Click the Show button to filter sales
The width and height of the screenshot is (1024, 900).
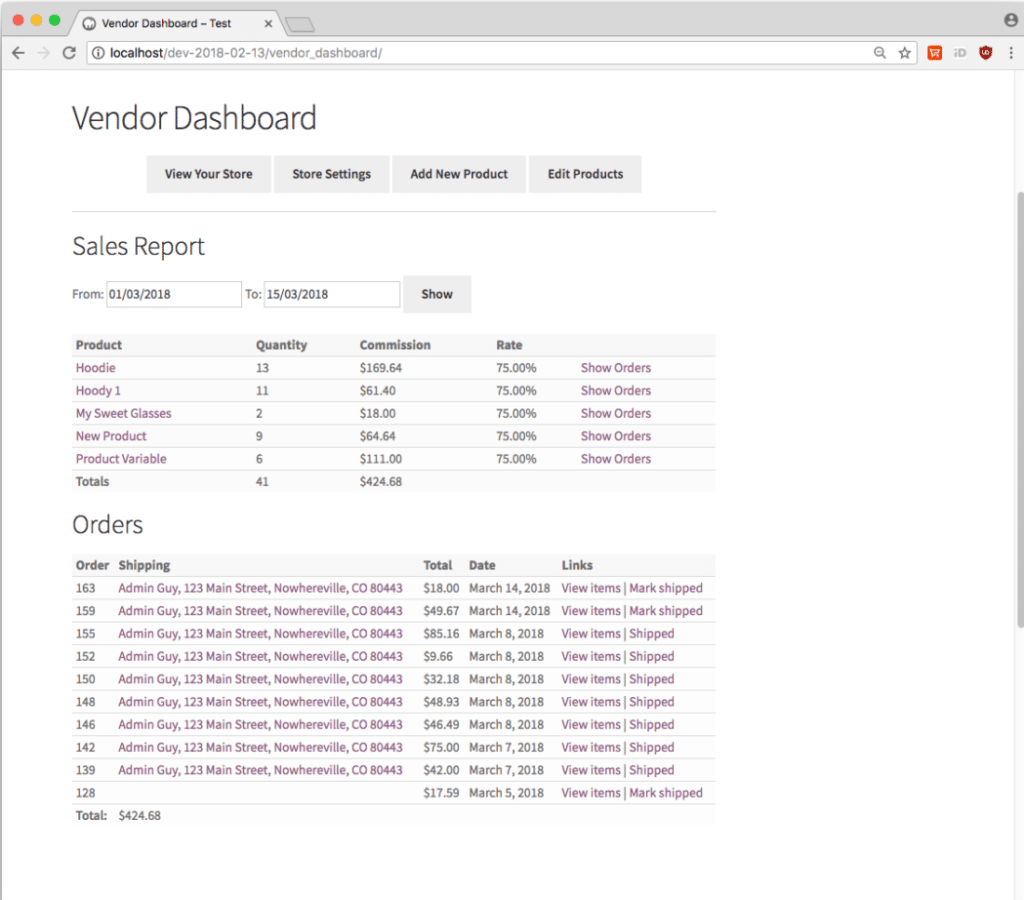[x=437, y=294]
